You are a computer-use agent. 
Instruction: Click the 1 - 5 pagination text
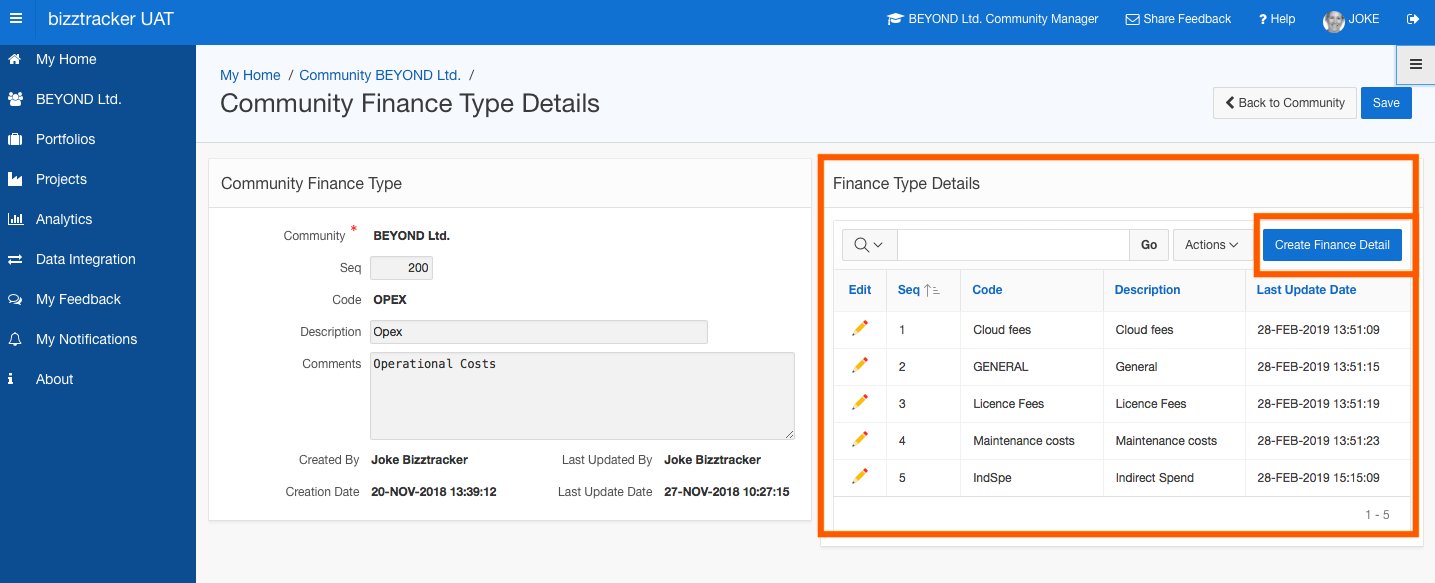coord(1377,515)
